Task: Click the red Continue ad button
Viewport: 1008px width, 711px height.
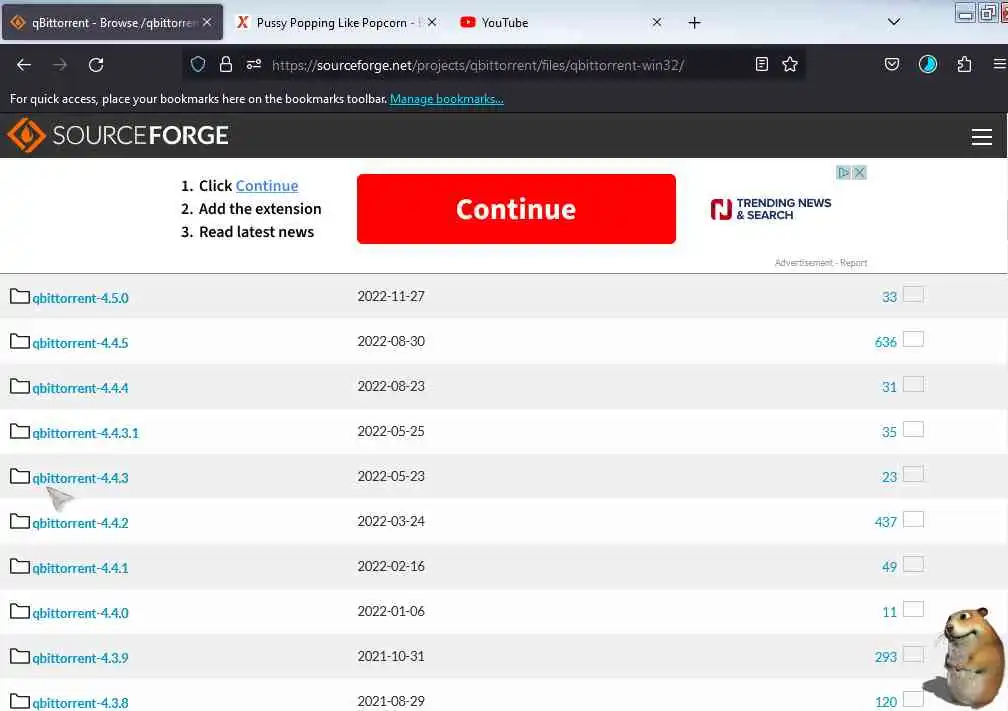Action: click(x=516, y=209)
